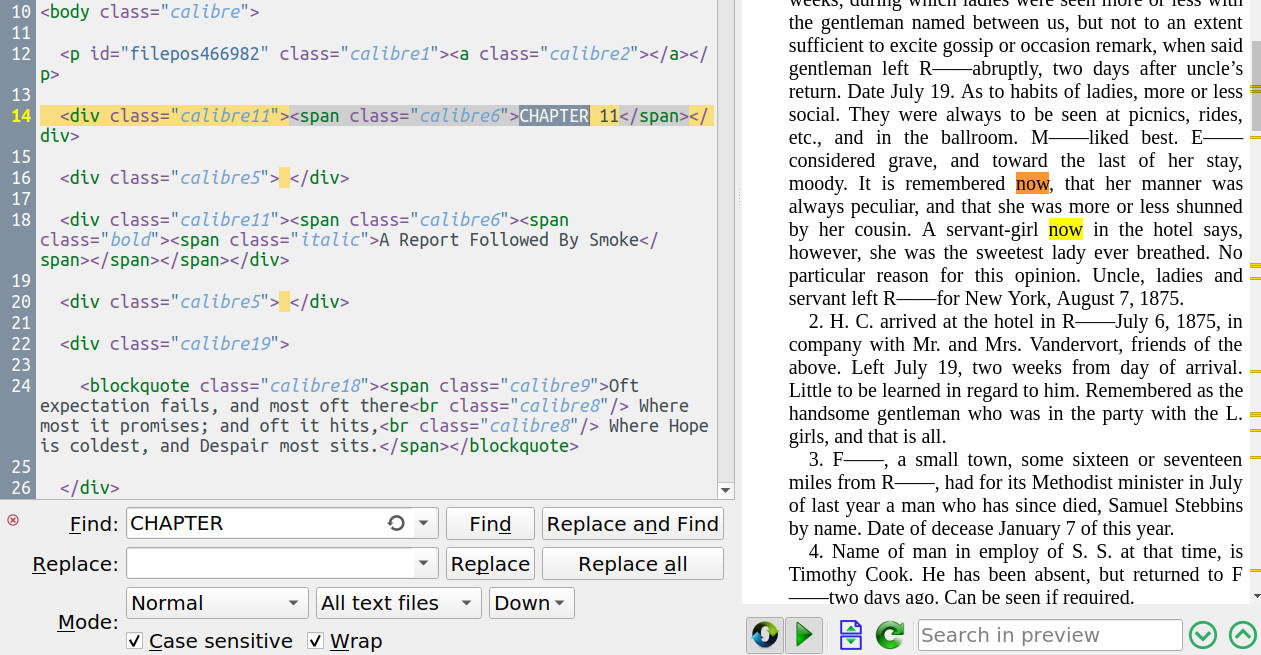The width and height of the screenshot is (1261, 655).
Task: Open the All text files scope dropdown
Action: coord(398,603)
